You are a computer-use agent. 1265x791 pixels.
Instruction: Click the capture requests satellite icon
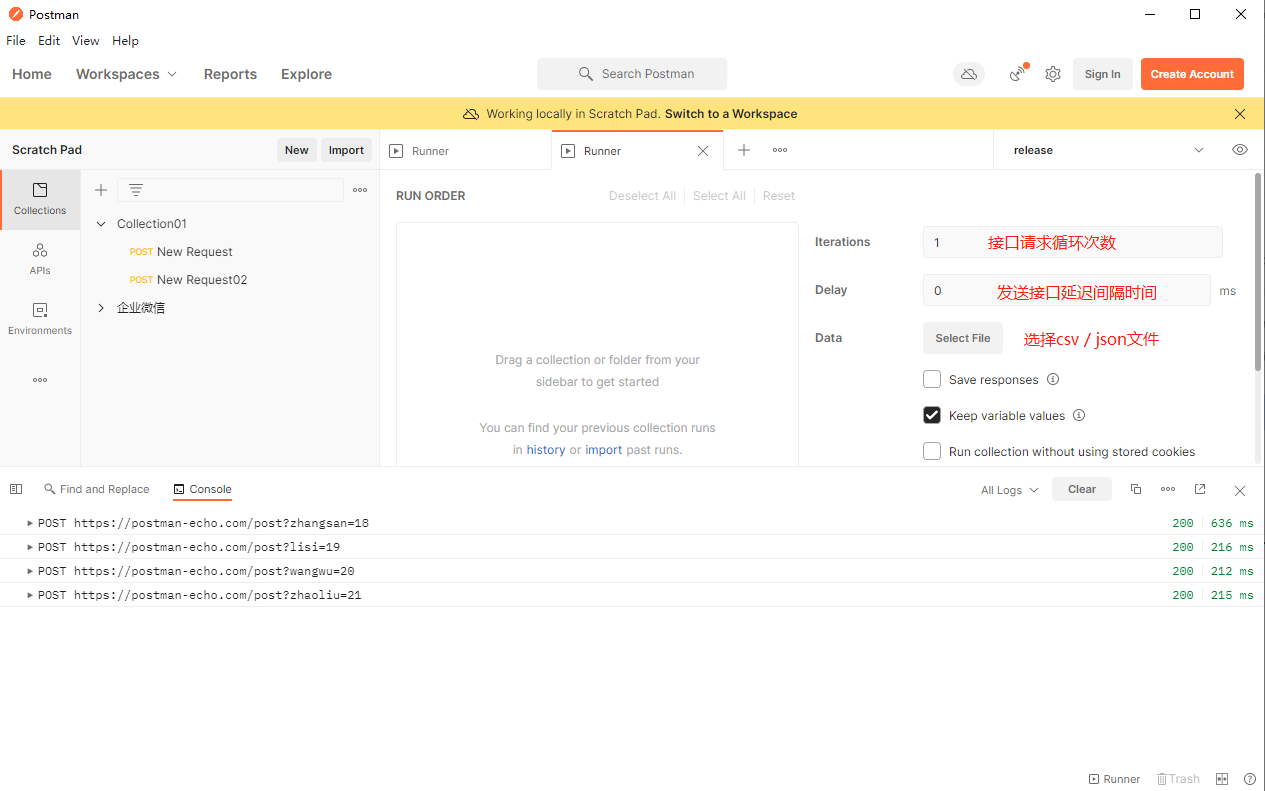coord(1018,73)
